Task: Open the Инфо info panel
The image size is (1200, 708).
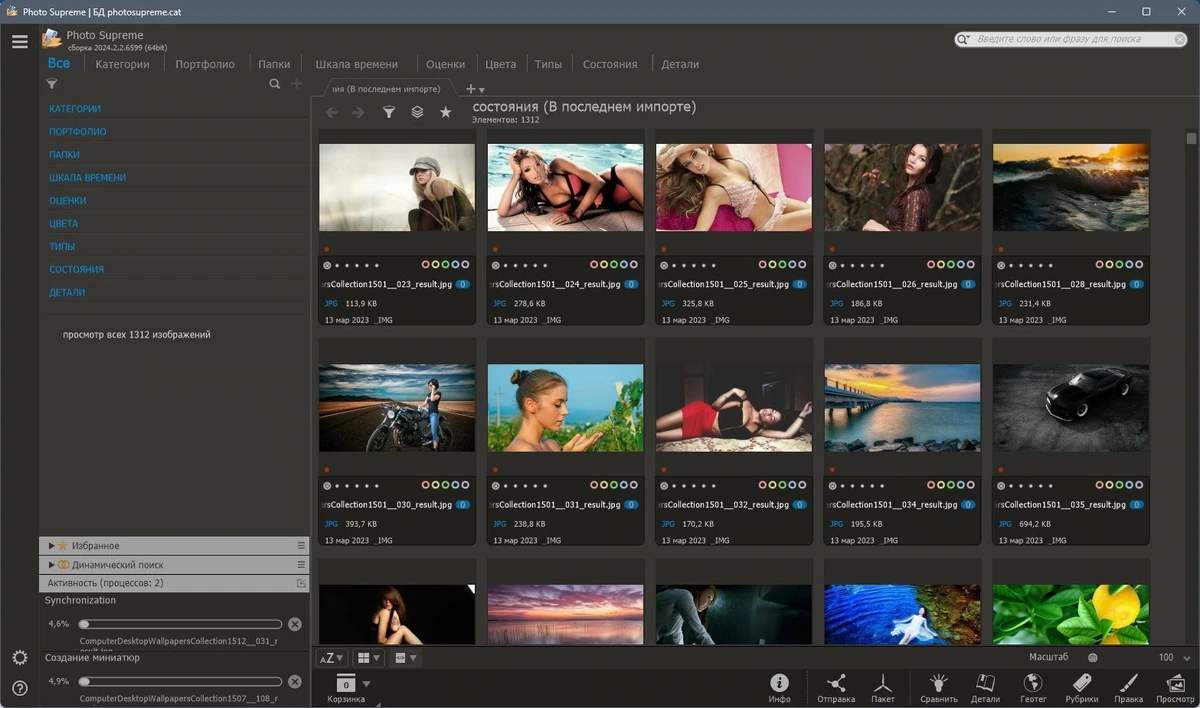Action: pos(780,687)
